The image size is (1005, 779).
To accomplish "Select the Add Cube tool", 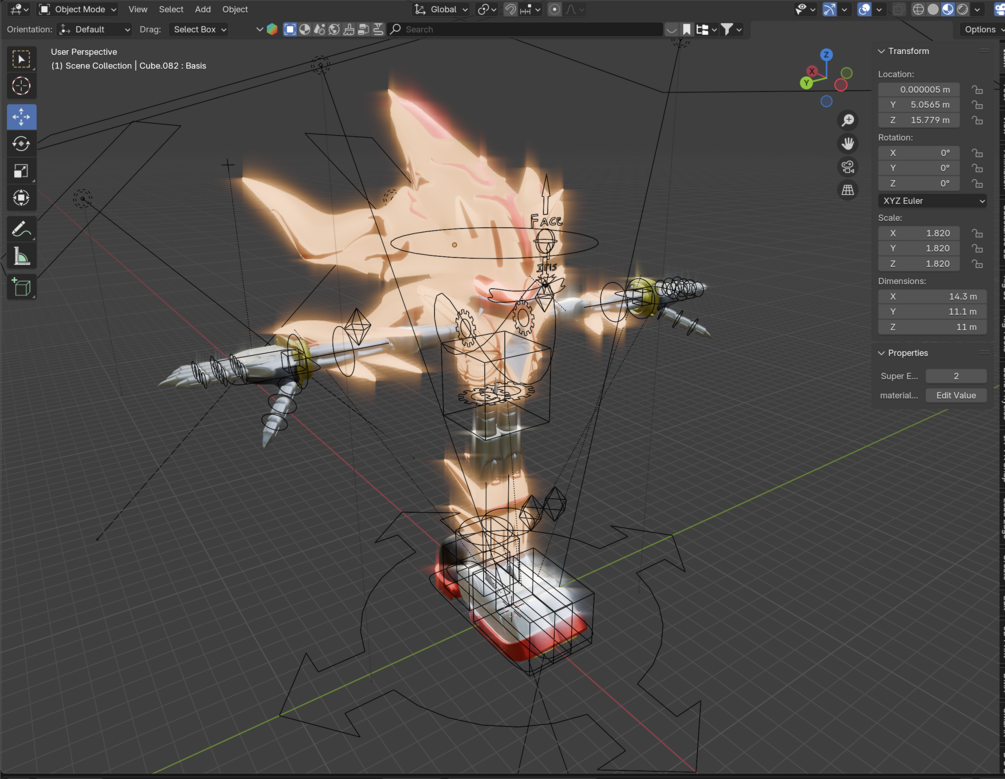I will (x=21, y=287).
